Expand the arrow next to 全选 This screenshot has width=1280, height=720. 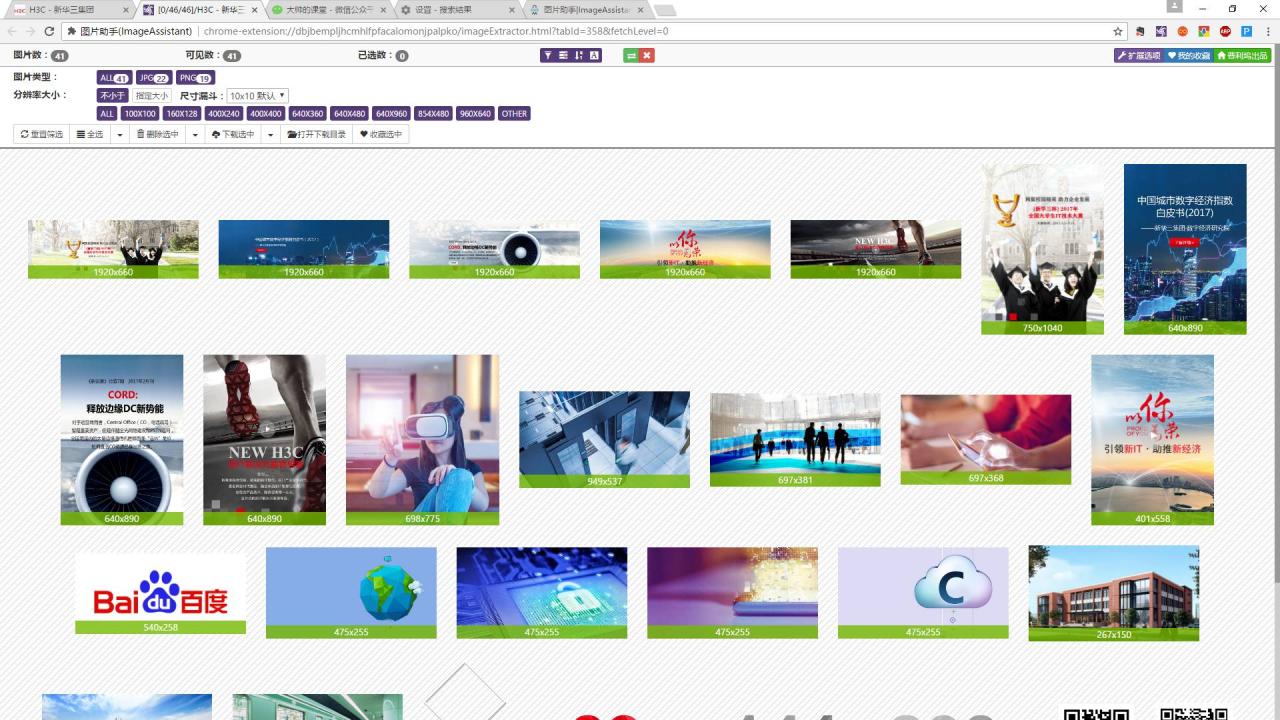(x=120, y=134)
